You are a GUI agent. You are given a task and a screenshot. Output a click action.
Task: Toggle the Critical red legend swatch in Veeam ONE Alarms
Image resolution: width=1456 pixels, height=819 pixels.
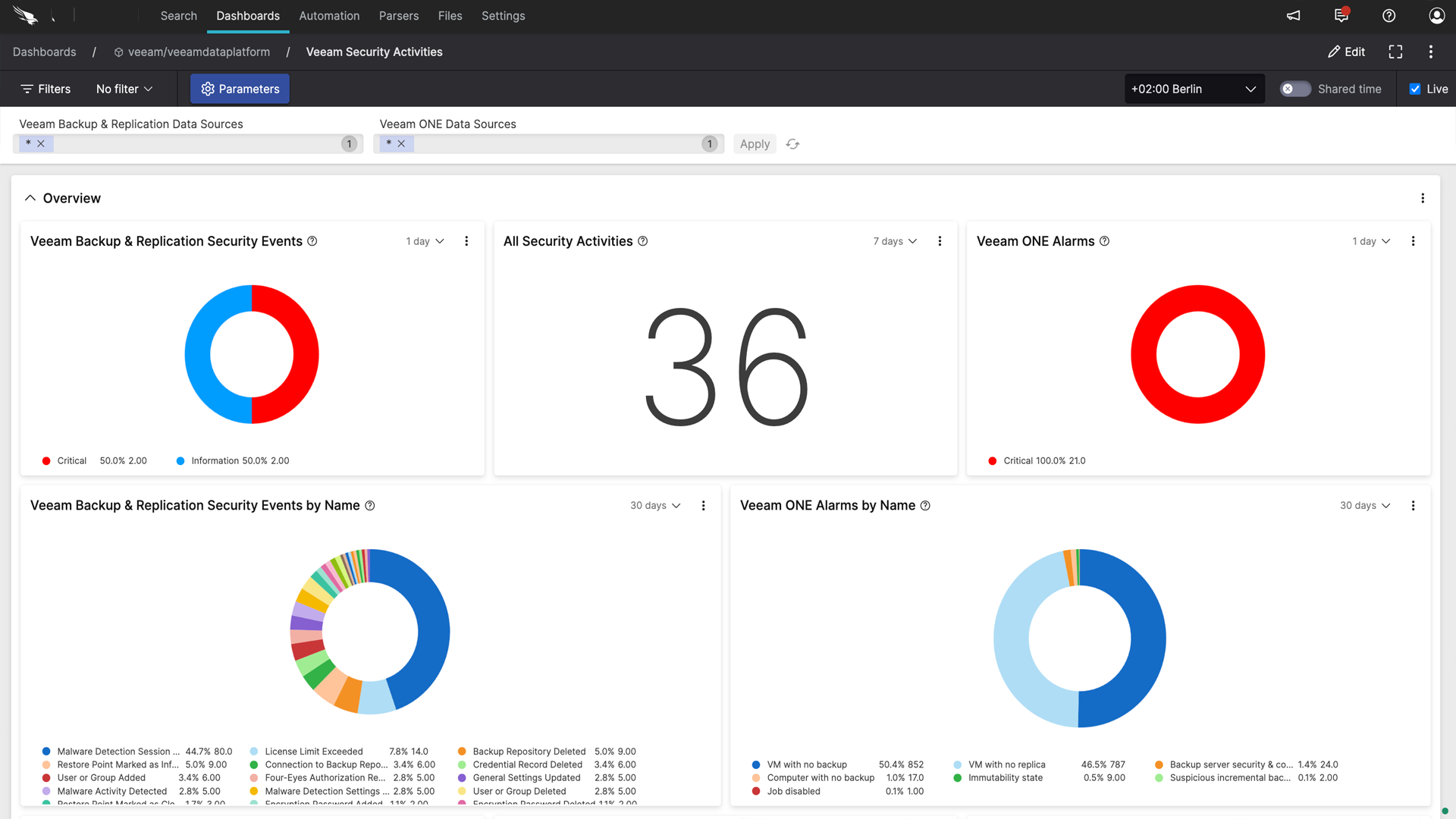992,461
